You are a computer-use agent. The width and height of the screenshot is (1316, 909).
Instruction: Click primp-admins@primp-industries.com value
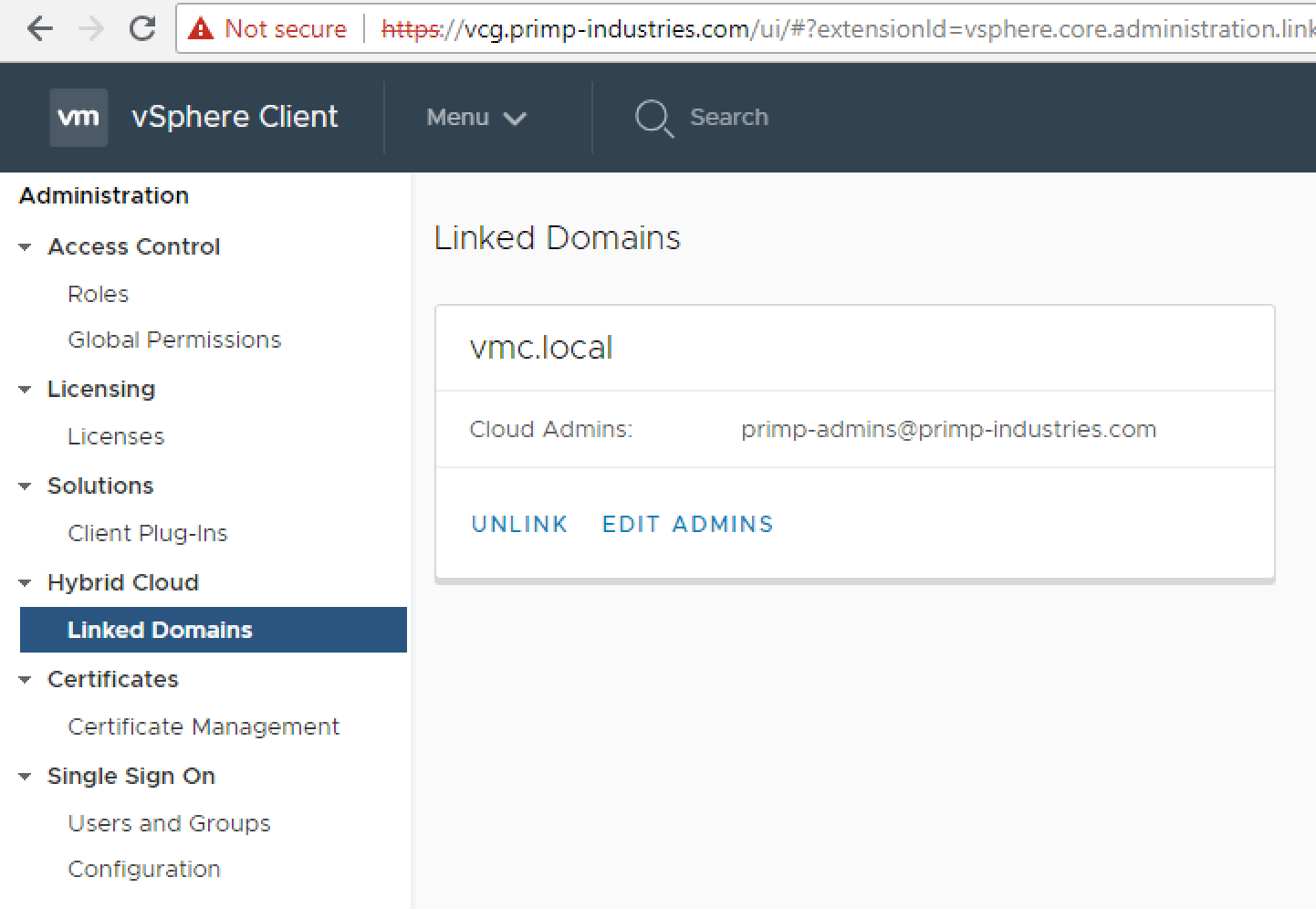(949, 429)
